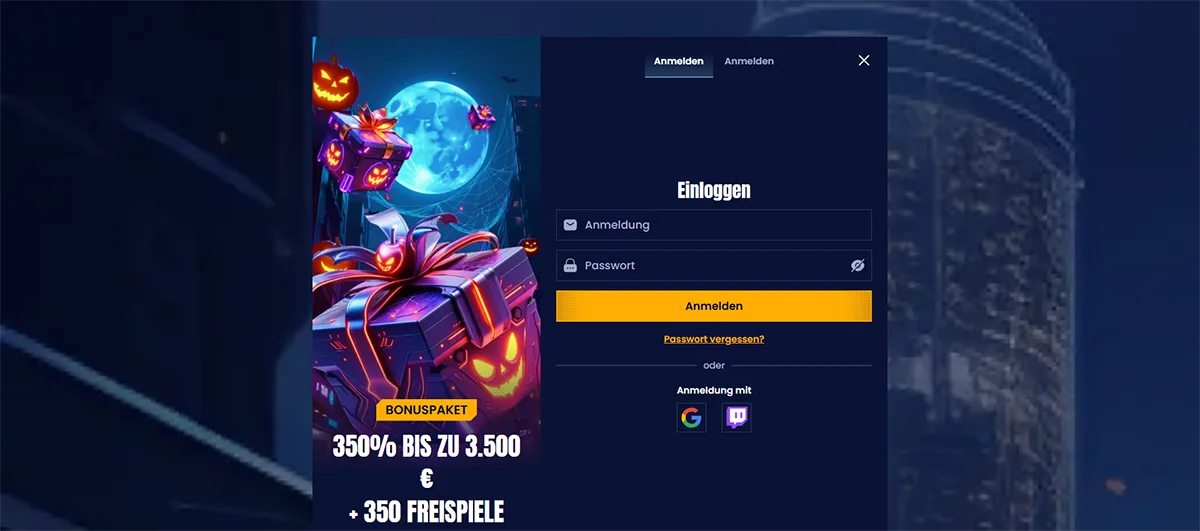
Task: Click the padlock icon in Passwort field
Action: (570, 266)
